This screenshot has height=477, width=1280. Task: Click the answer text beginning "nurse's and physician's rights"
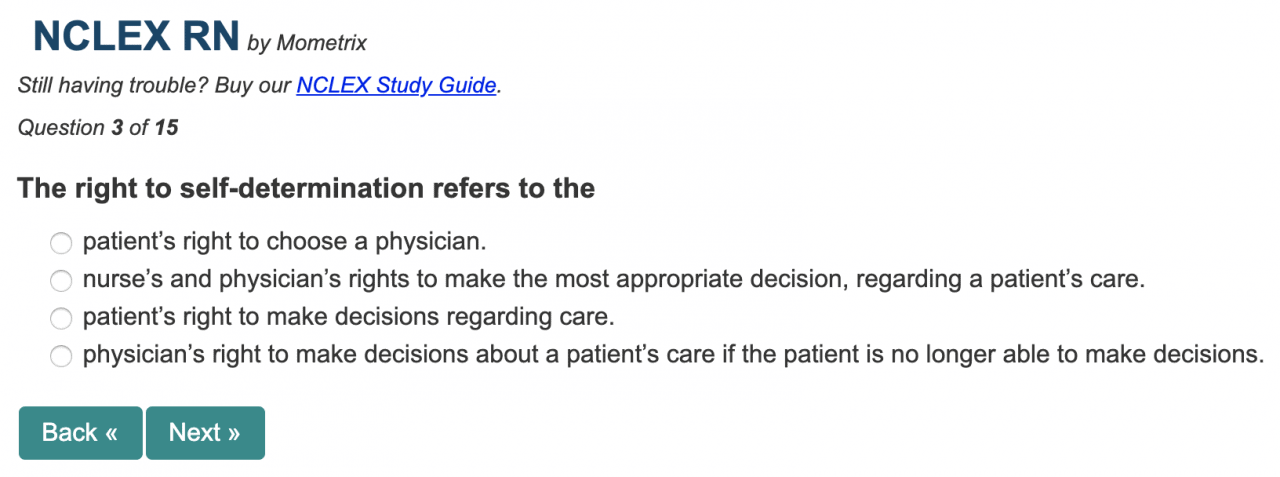pos(613,279)
